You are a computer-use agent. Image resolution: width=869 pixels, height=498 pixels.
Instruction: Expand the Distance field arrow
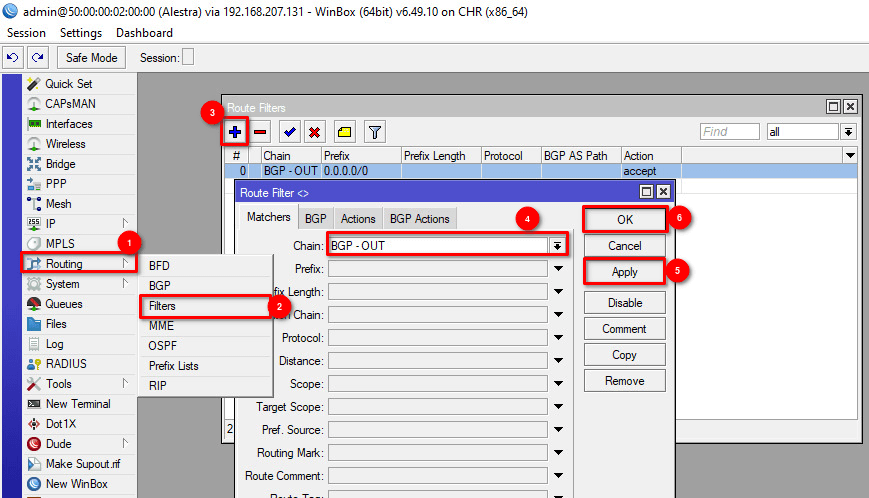(x=557, y=361)
